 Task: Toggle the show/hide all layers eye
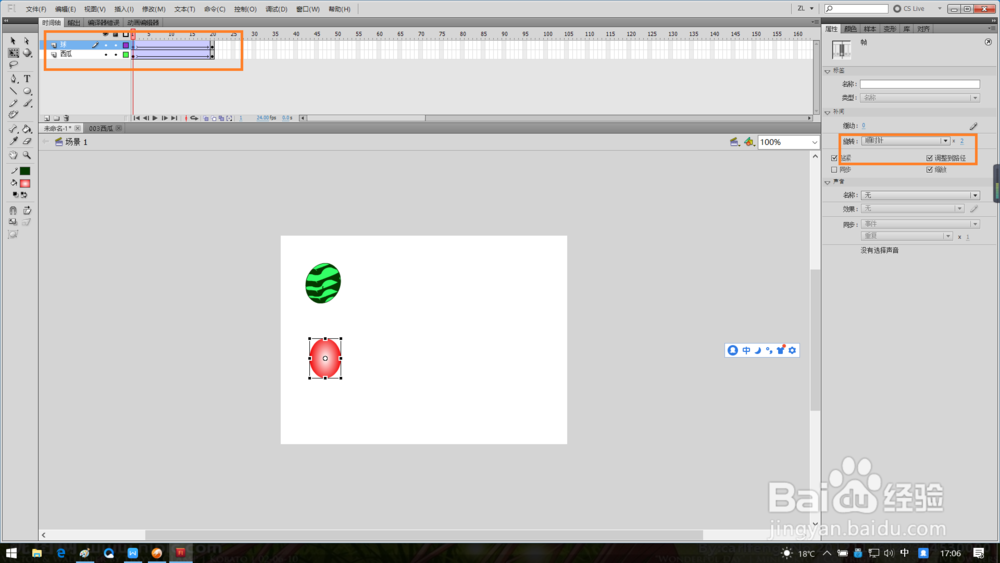tap(105, 34)
